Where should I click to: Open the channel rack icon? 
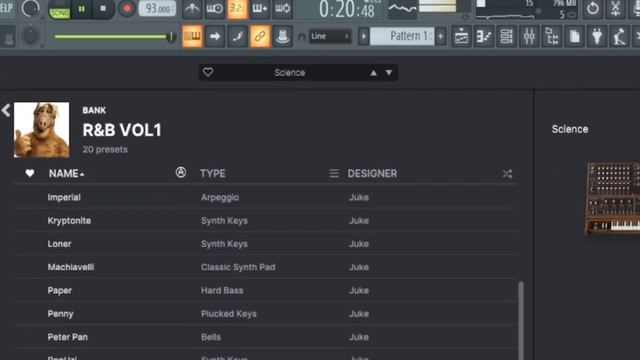(x=507, y=36)
